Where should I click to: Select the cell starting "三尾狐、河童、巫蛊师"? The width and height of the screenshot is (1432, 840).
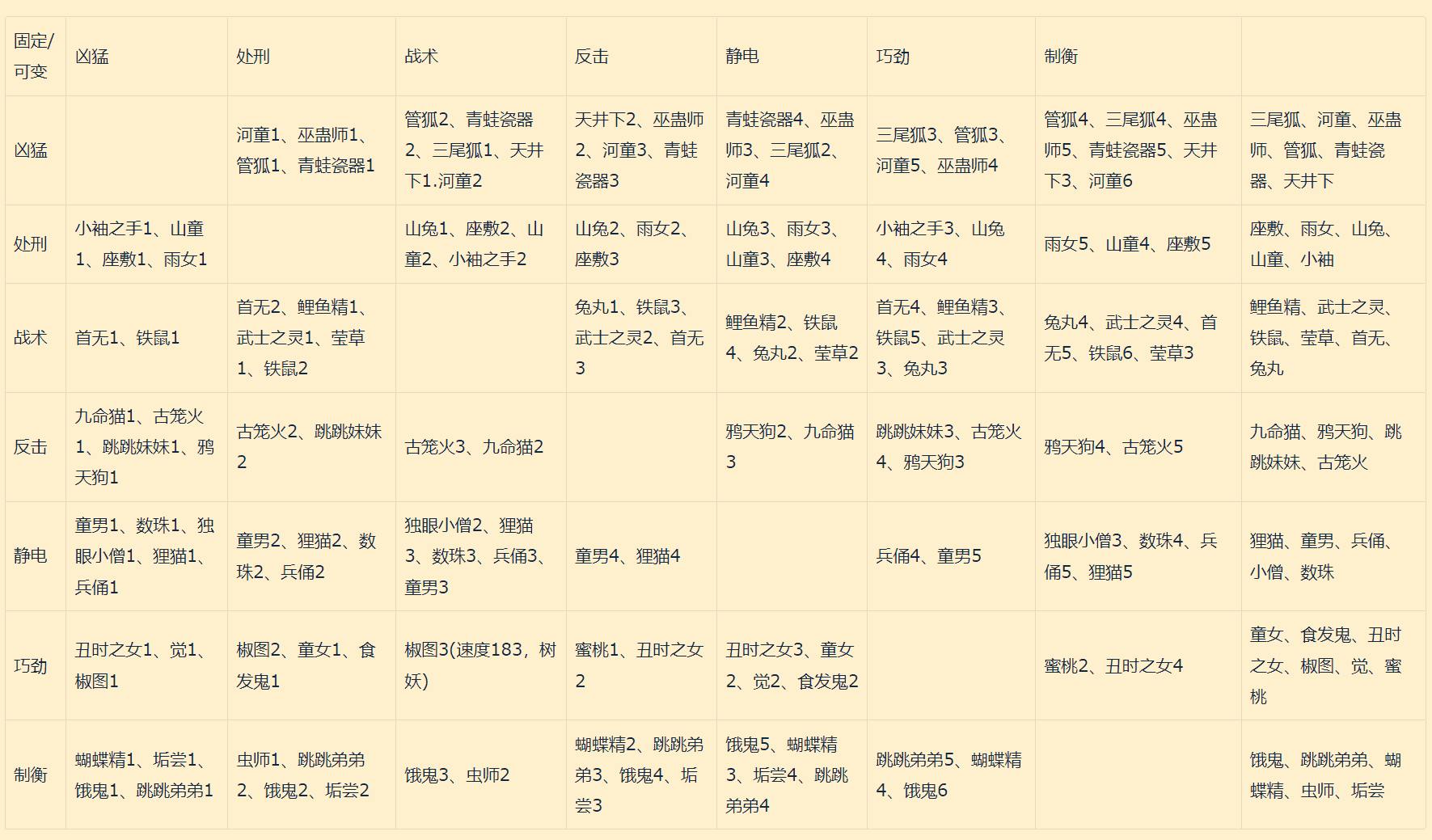(x=1333, y=150)
